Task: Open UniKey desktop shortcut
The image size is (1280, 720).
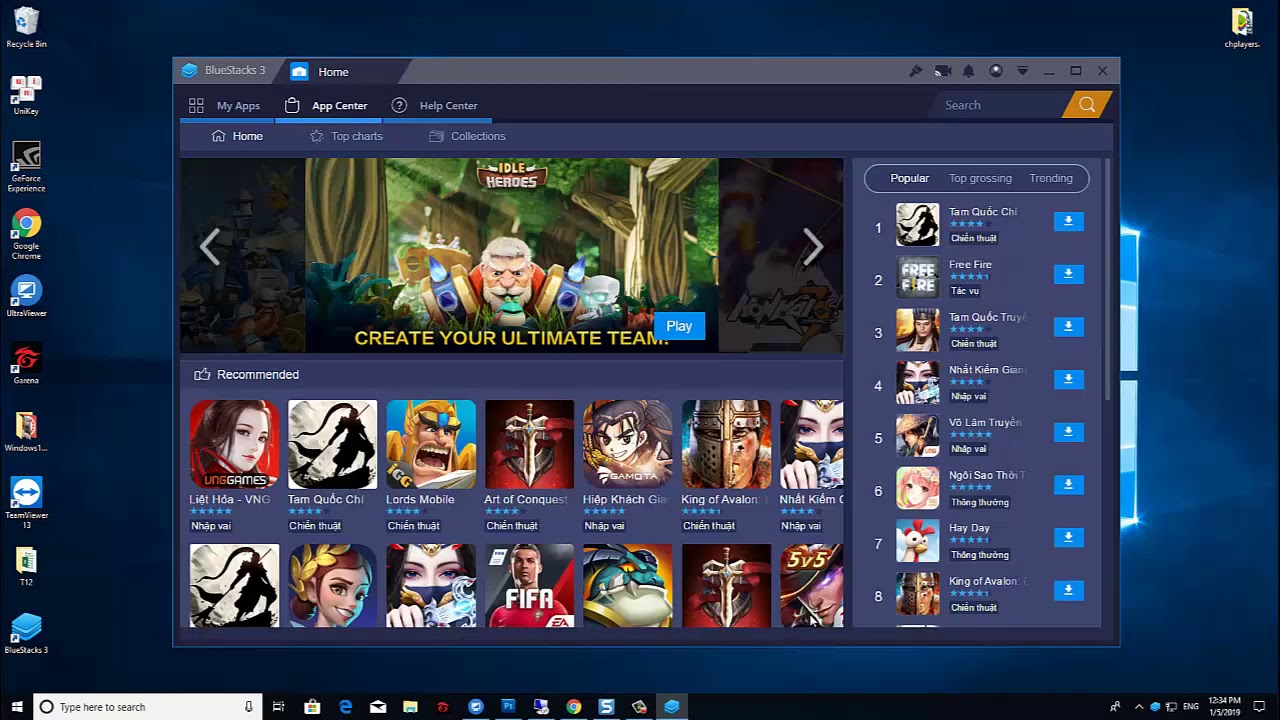Action: pyautogui.click(x=26, y=95)
